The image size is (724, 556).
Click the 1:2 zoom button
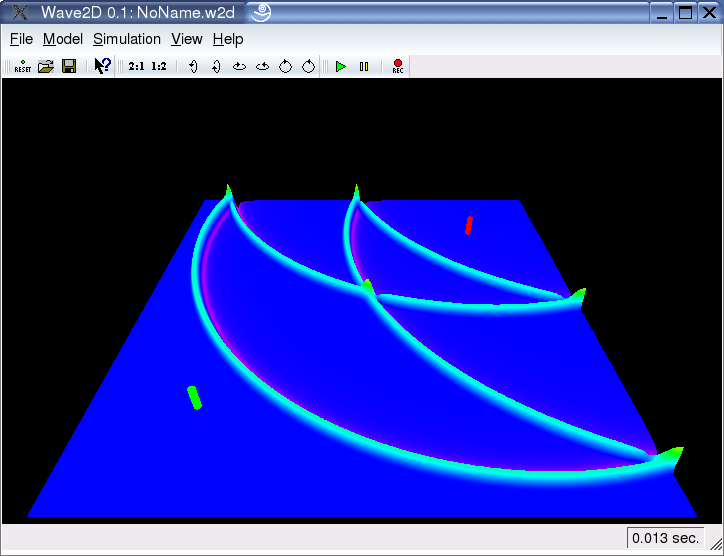159,66
